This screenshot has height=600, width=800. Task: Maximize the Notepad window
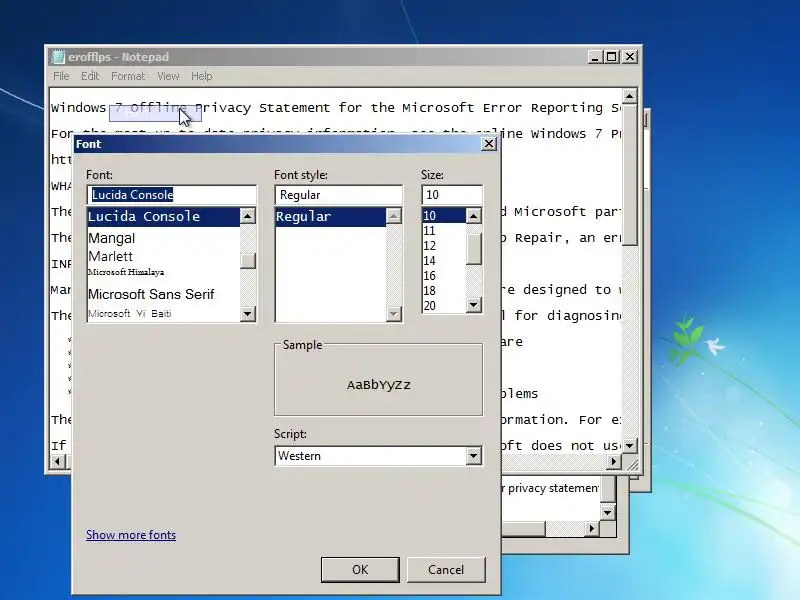click(612, 57)
